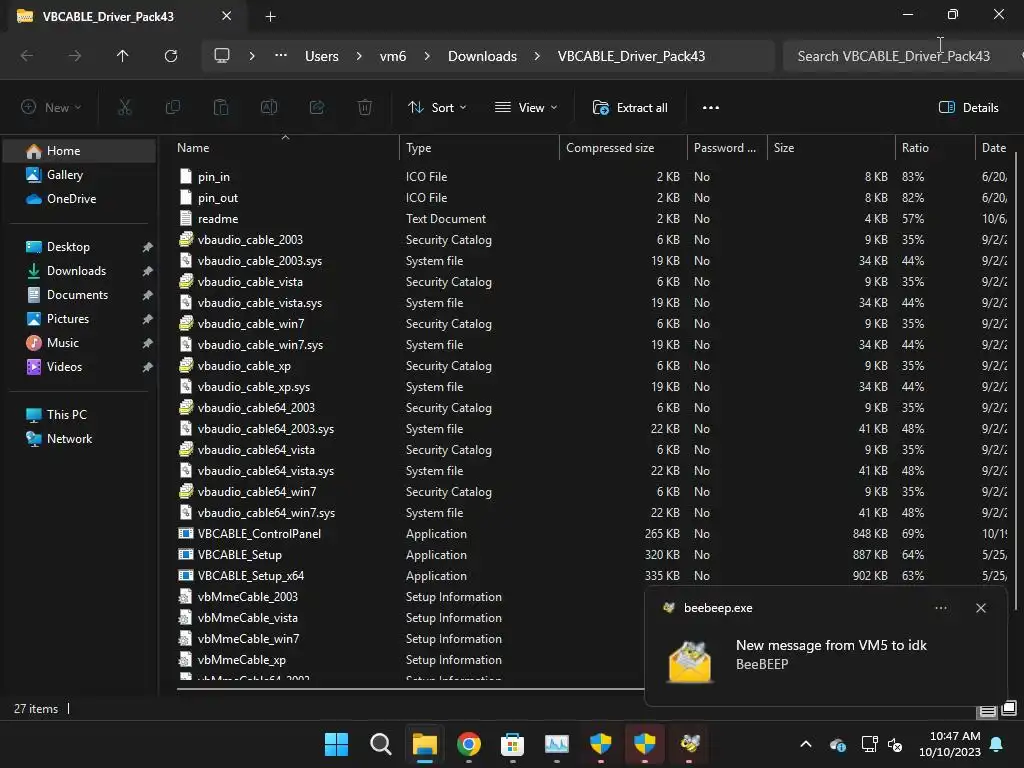
Task: Click the Copy icon in toolbar
Action: click(172, 108)
